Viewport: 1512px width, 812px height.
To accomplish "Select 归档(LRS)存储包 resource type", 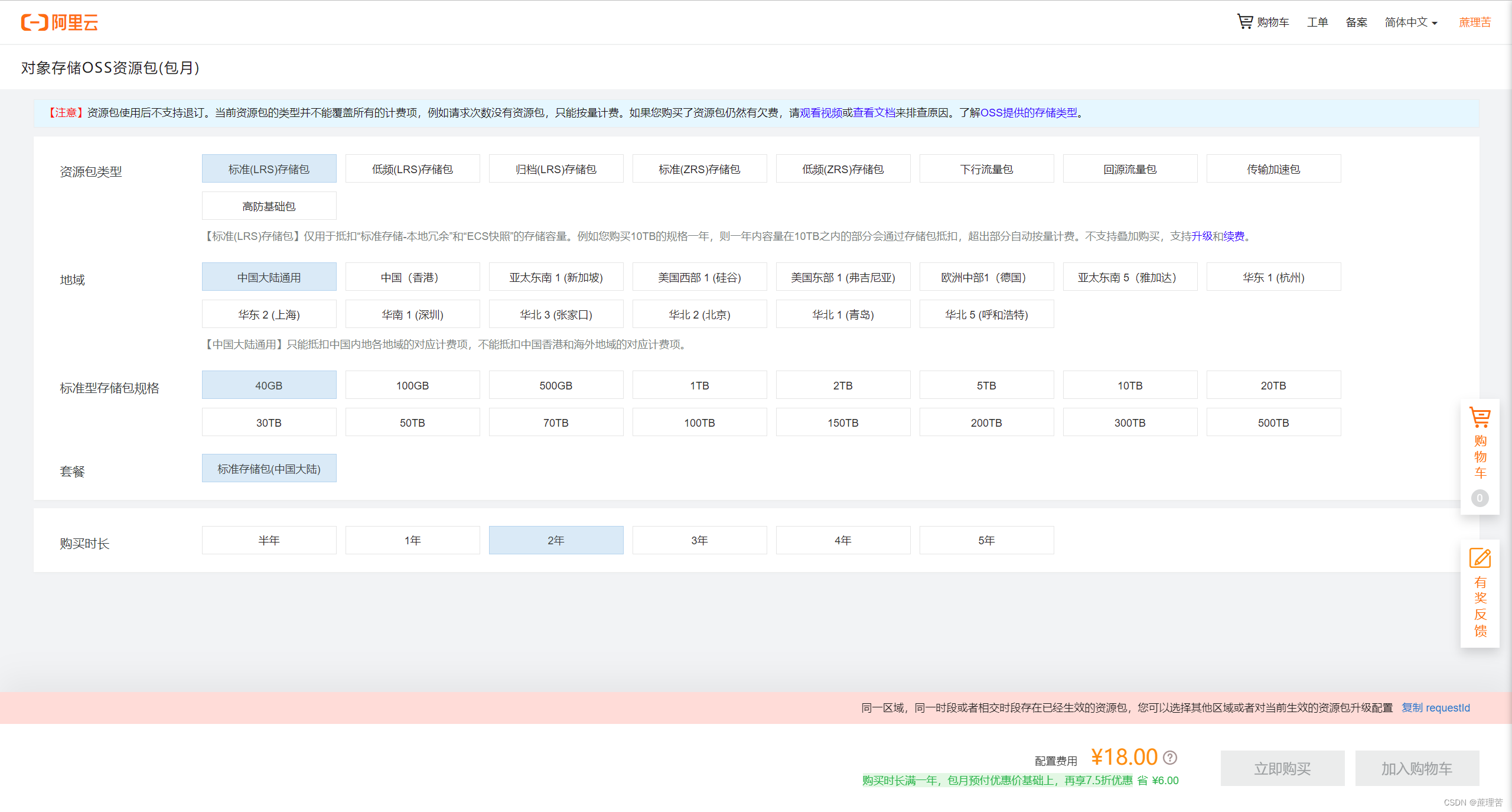I will coord(556,169).
